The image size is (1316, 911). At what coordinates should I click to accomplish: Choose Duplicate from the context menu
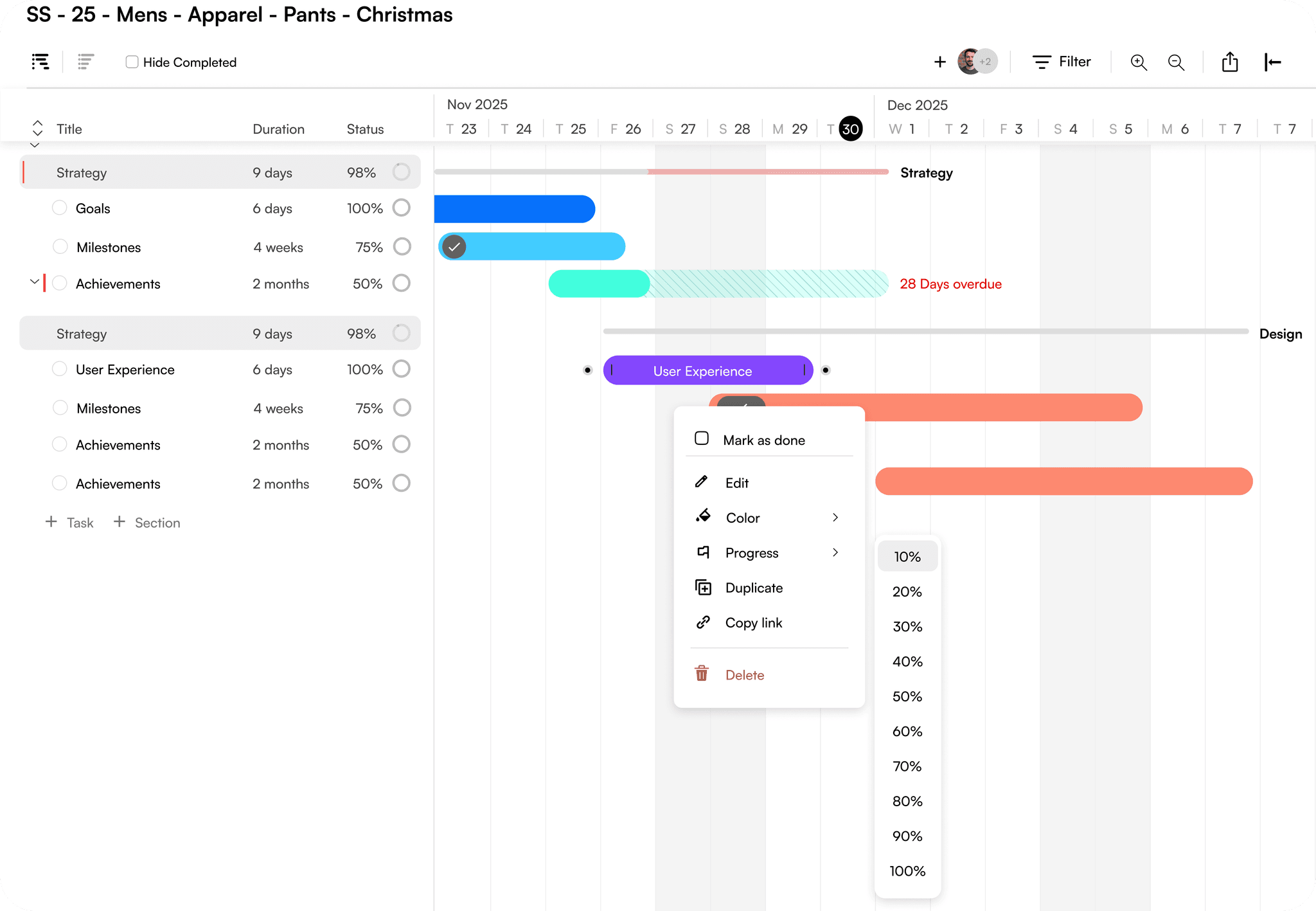click(754, 588)
